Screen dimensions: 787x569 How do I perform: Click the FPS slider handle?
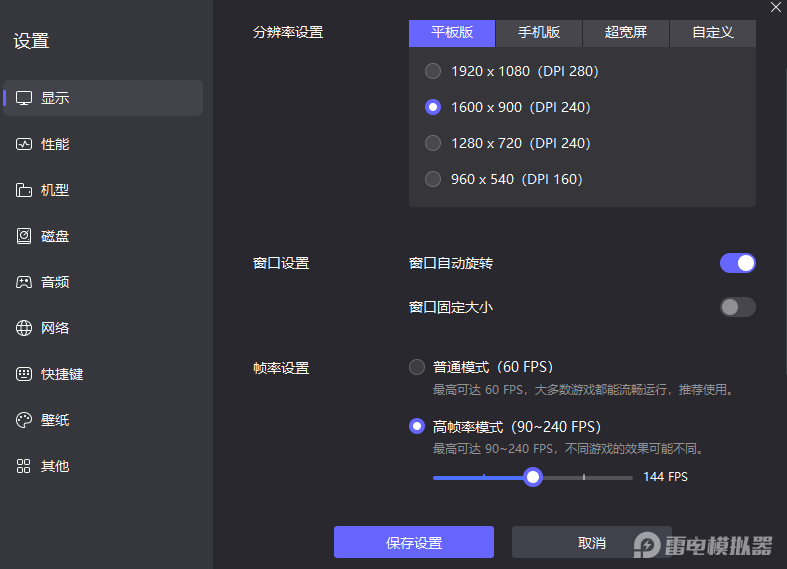[x=533, y=477]
